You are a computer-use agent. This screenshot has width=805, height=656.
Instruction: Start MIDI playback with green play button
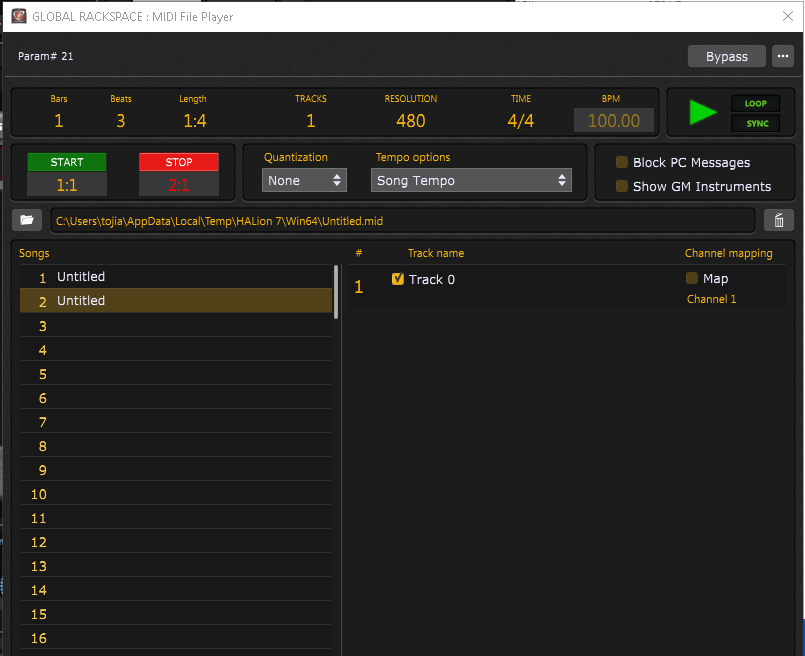(x=702, y=112)
